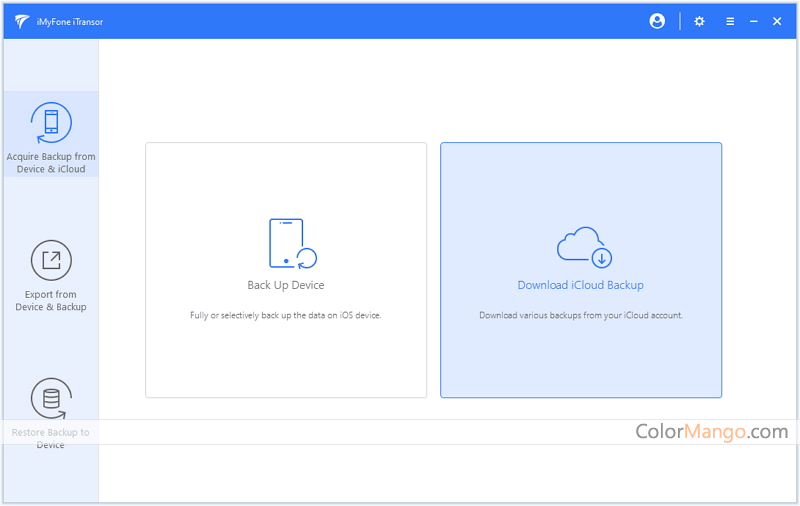Choose the 'Back Up Device' title text
Viewport: 800px width, 506px height.
pos(286,285)
